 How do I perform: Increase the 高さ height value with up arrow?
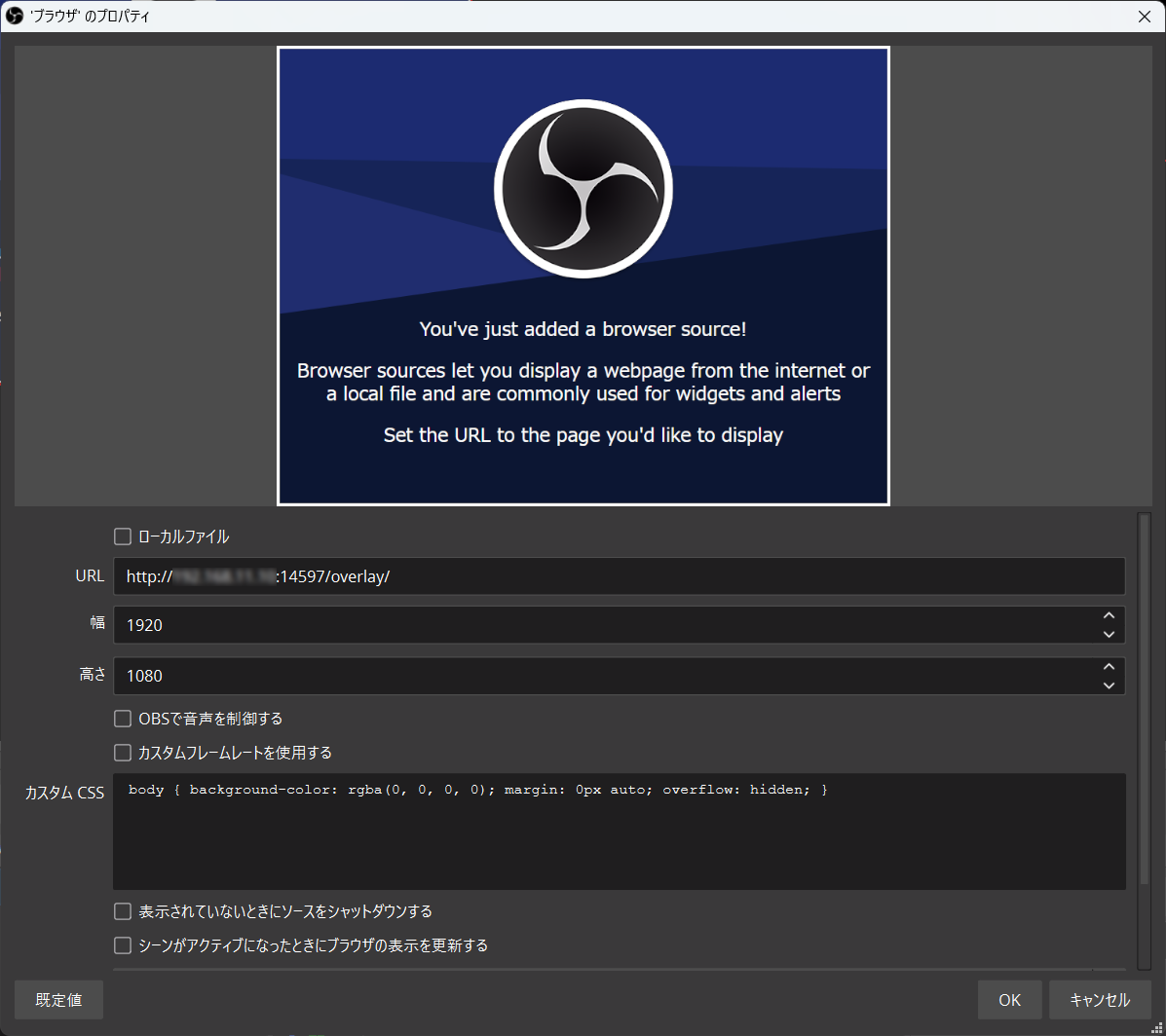(x=1109, y=667)
